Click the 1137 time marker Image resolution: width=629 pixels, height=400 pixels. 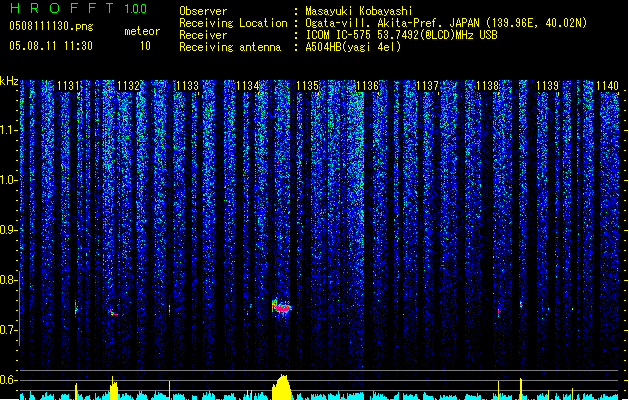[428, 85]
